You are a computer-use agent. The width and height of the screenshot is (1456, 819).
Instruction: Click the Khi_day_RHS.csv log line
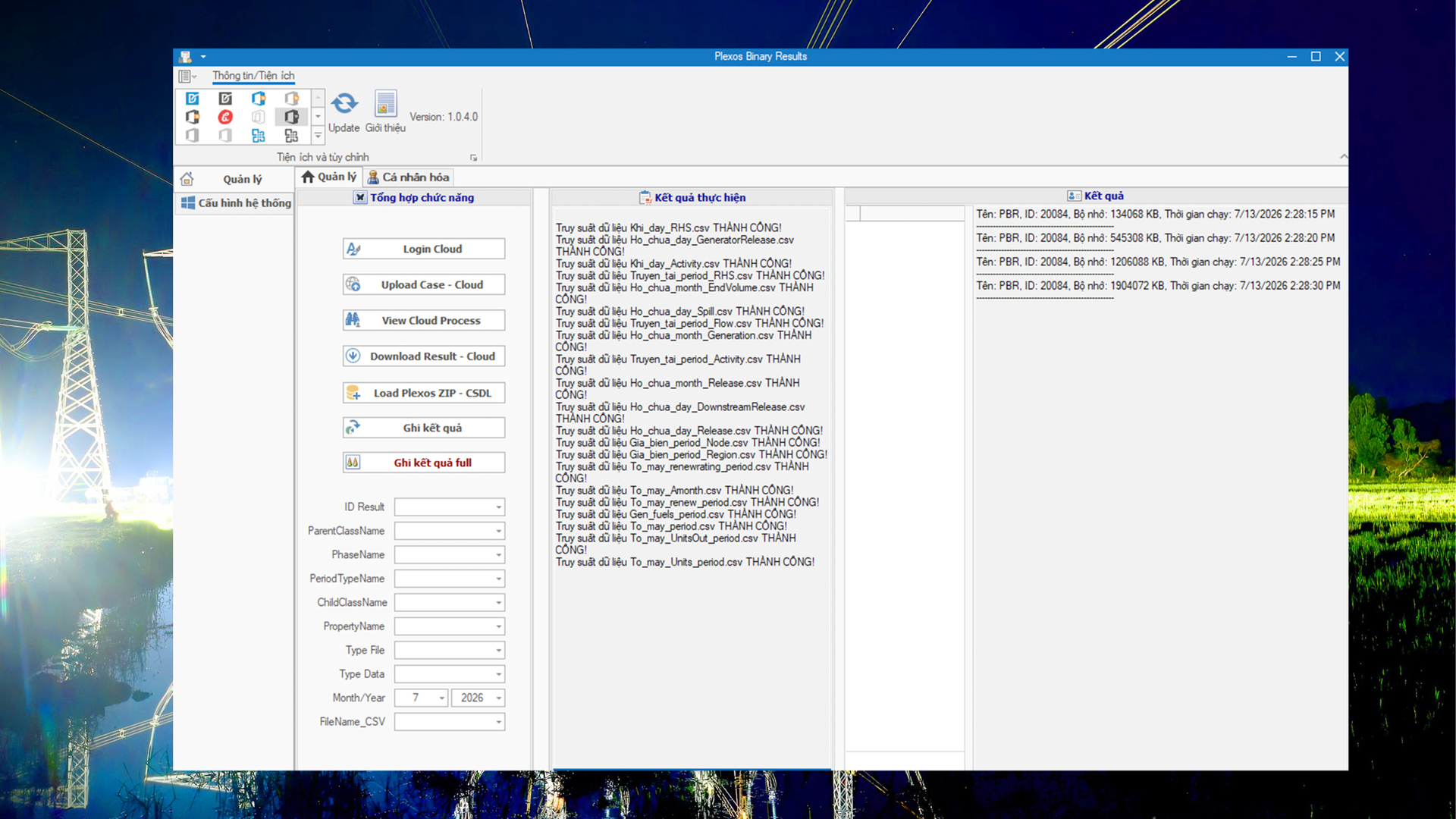(669, 227)
